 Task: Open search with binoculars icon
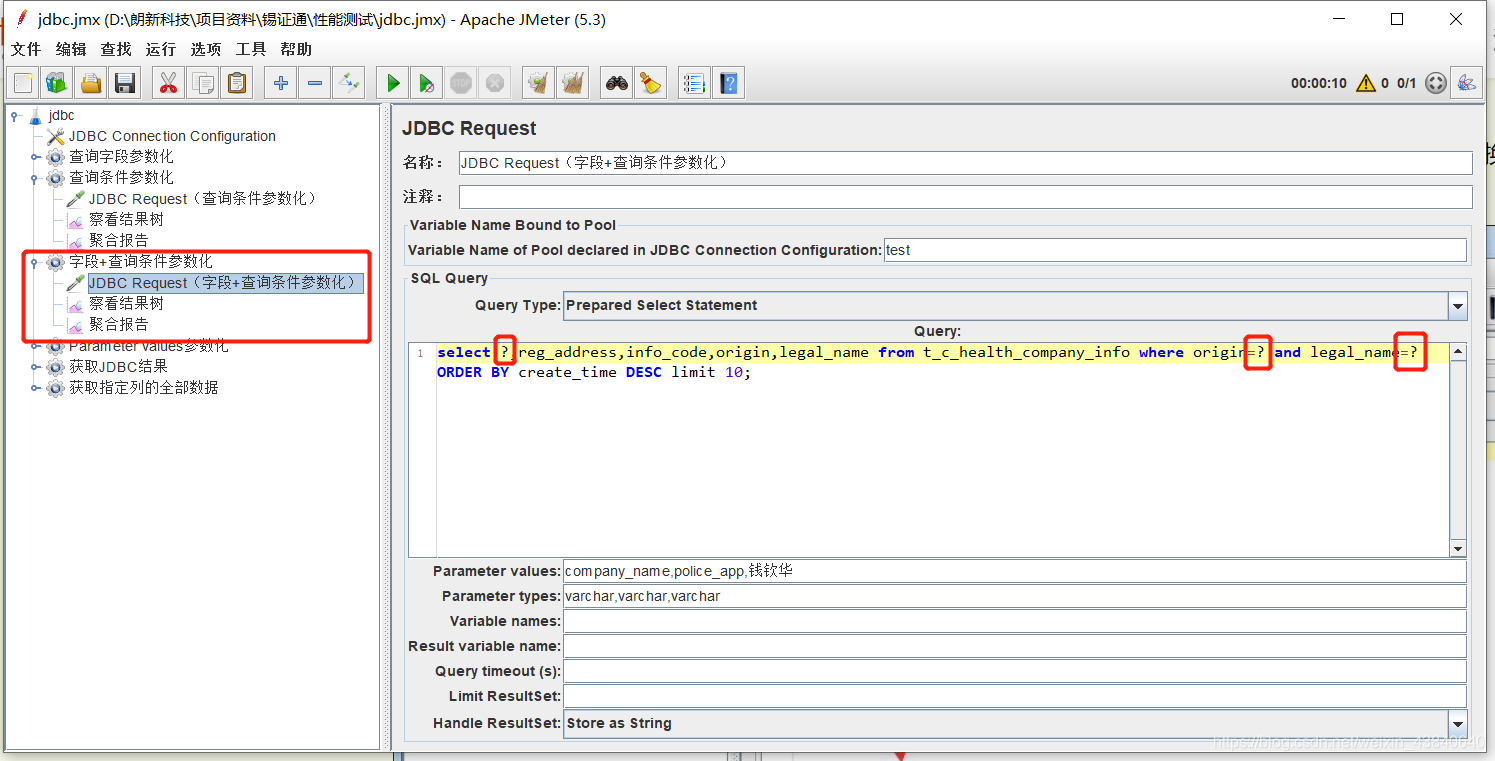(617, 83)
